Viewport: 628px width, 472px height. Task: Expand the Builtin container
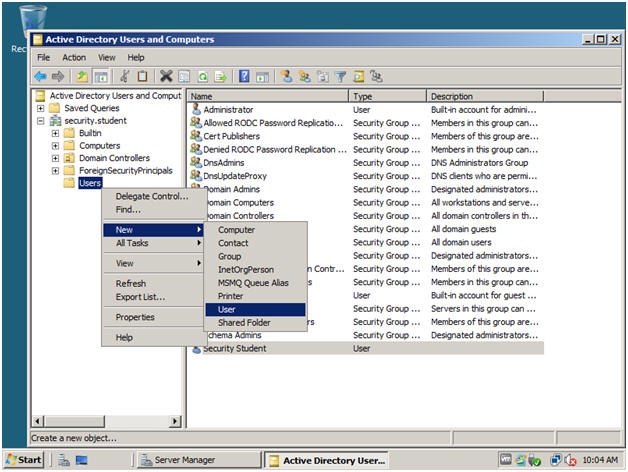pos(55,133)
